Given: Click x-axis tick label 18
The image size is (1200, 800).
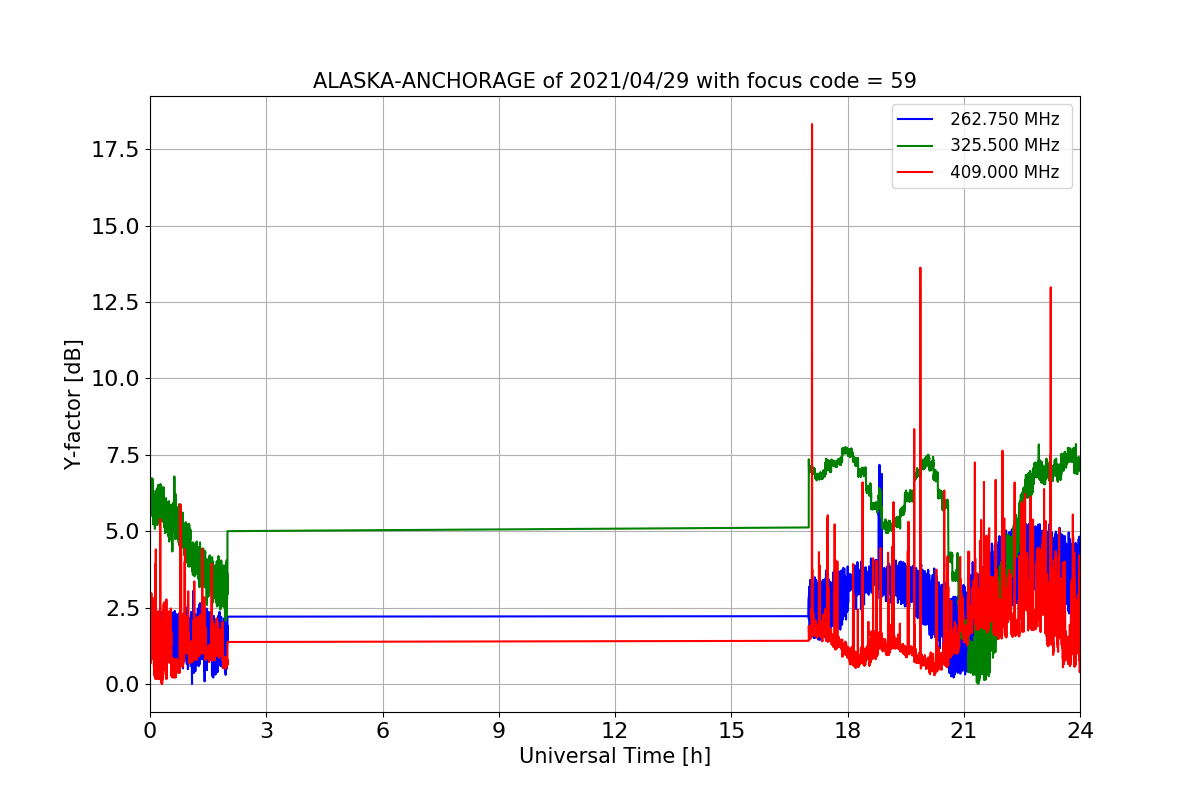Looking at the screenshot, I should pyautogui.click(x=847, y=730).
